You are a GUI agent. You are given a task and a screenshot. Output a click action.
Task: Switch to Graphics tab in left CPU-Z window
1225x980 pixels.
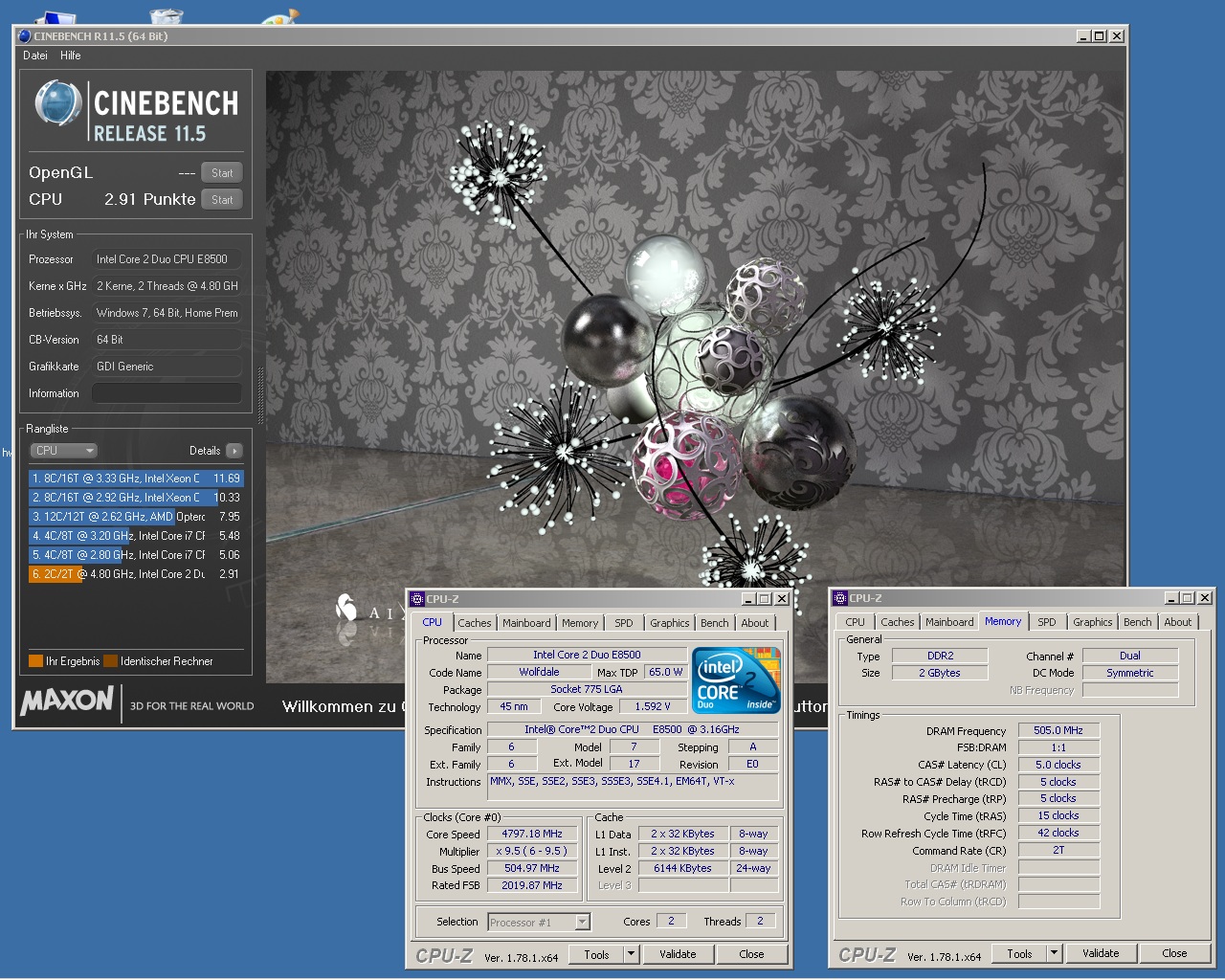click(669, 623)
